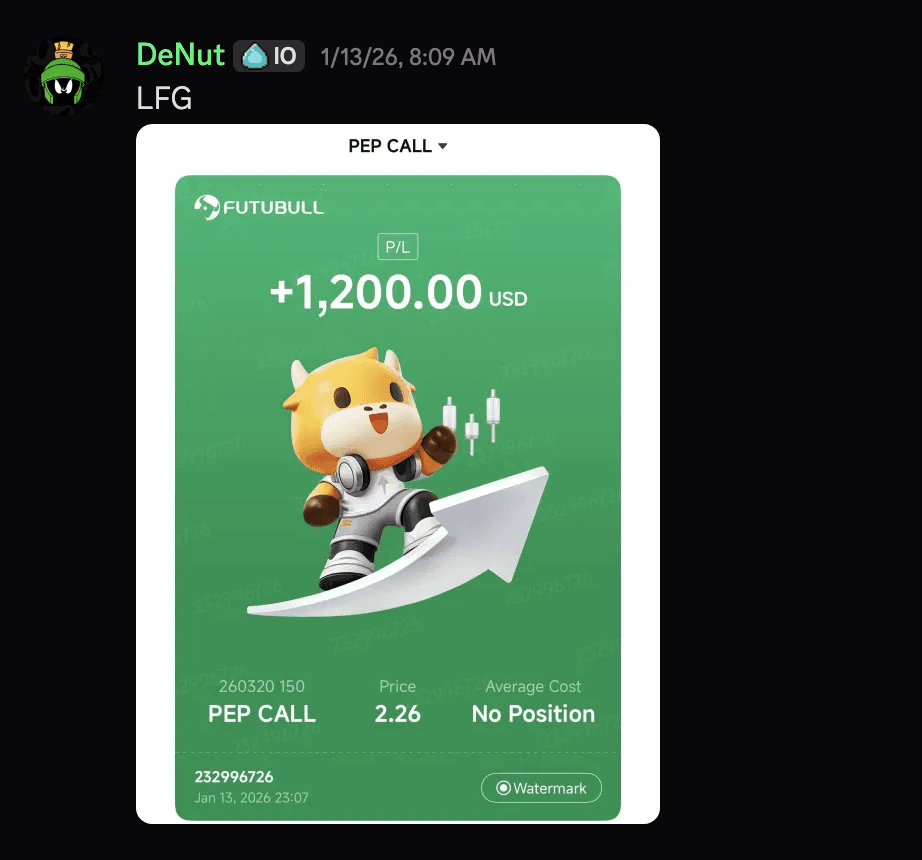Select the LFG message text

pyautogui.click(x=164, y=98)
